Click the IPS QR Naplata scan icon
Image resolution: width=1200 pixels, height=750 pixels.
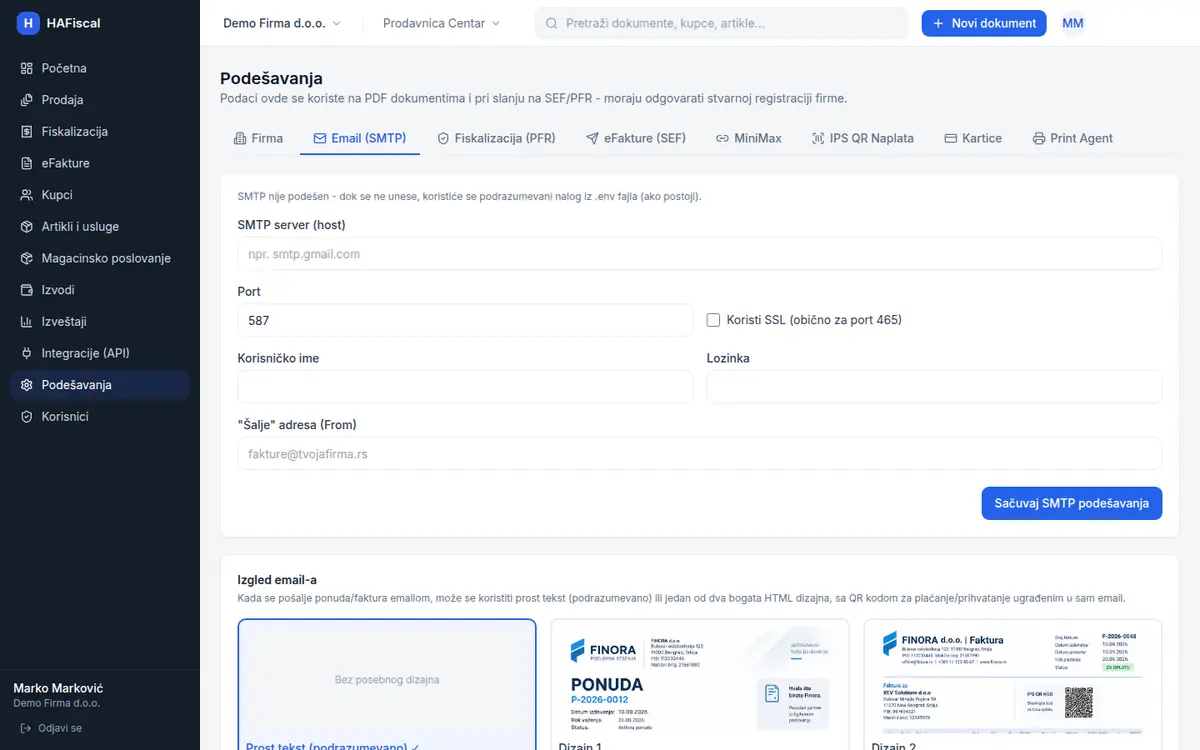pos(818,139)
